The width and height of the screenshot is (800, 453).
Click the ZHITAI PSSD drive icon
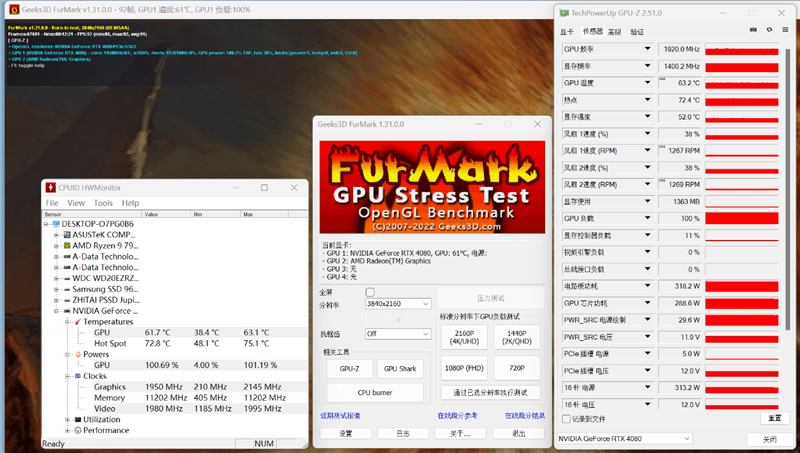(66, 300)
